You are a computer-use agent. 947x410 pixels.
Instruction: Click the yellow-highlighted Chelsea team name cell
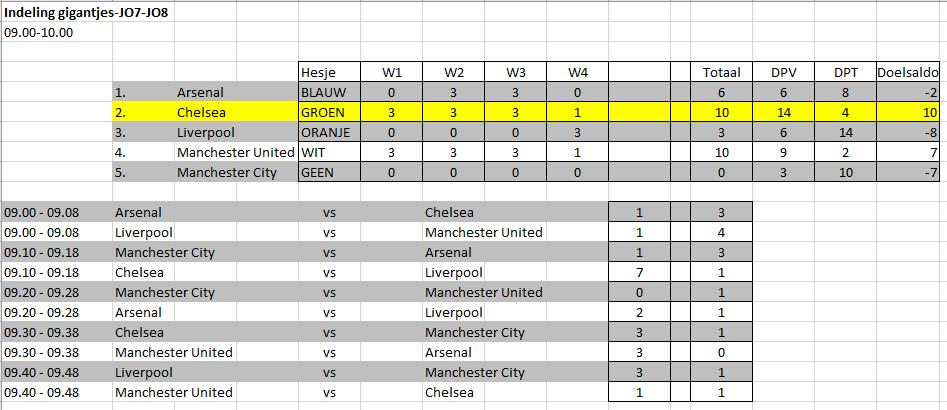point(206,112)
